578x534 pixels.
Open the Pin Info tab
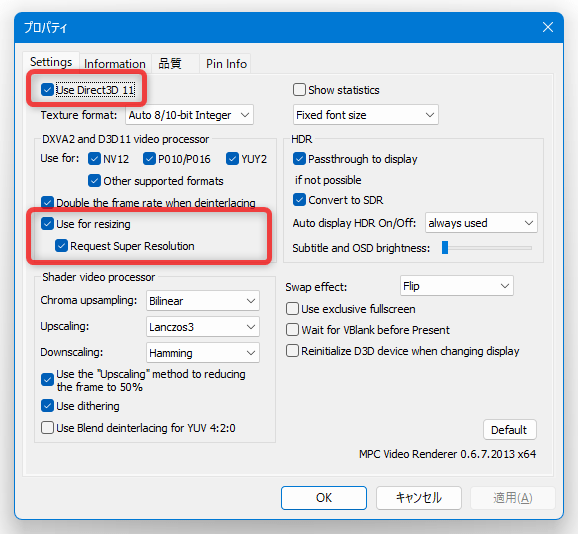[226, 64]
